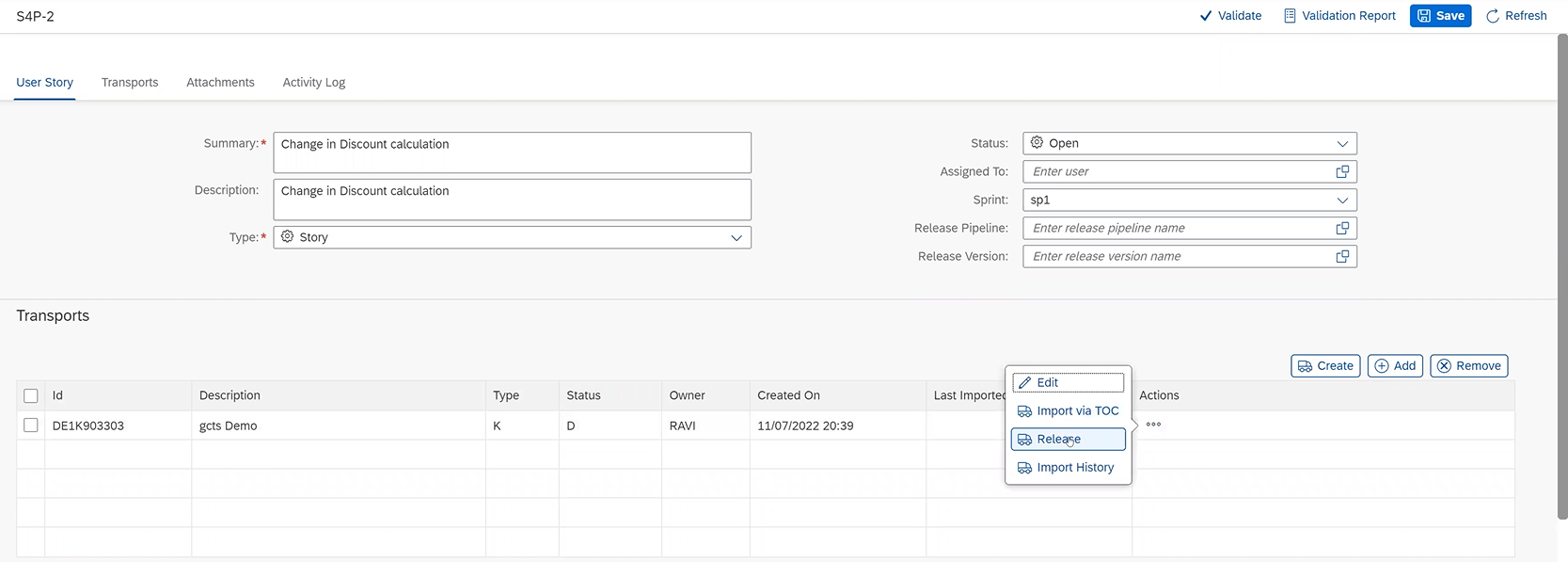Select Import via TOC menu entry
The width and height of the screenshot is (1568, 562).
click(x=1068, y=411)
